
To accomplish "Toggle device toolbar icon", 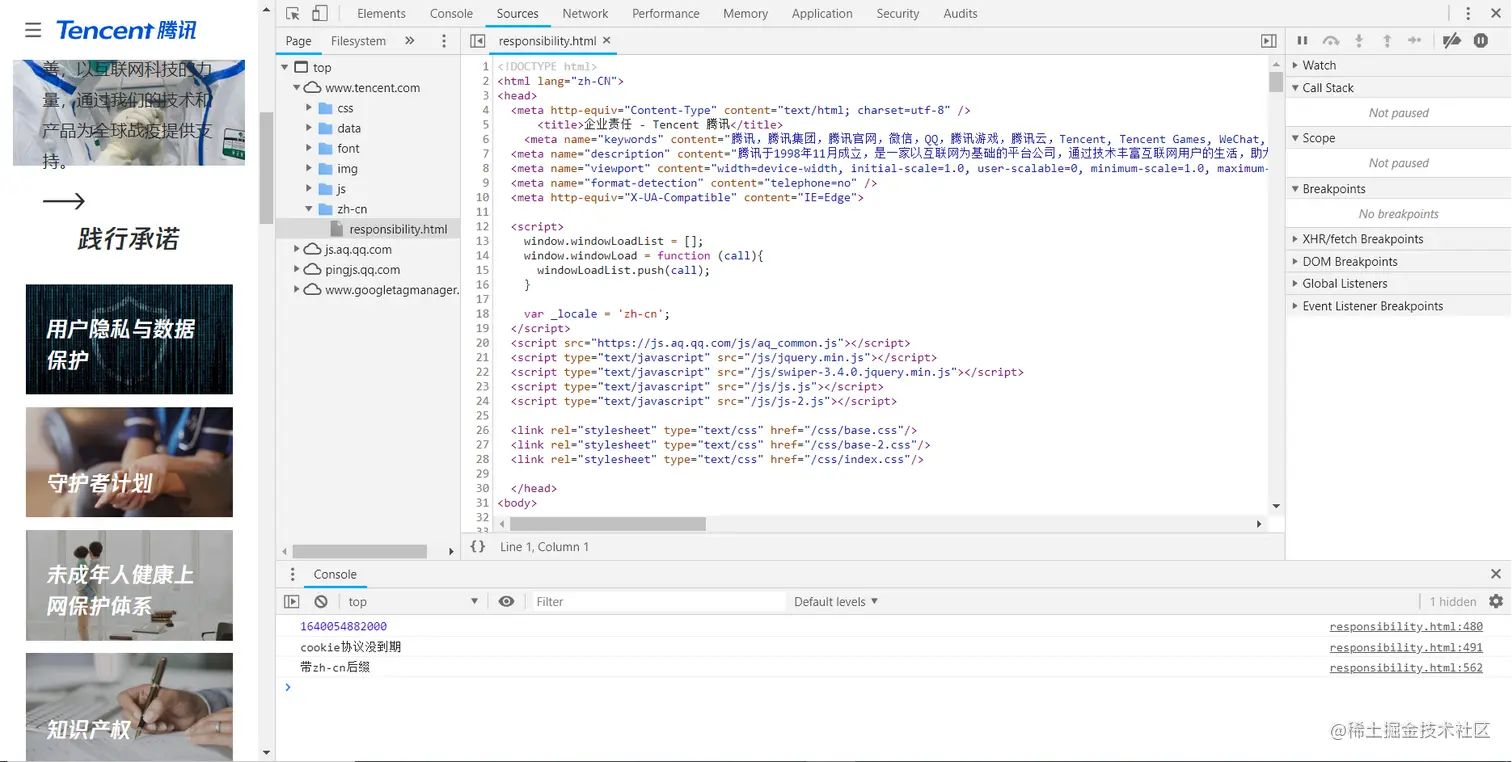I will point(320,14).
